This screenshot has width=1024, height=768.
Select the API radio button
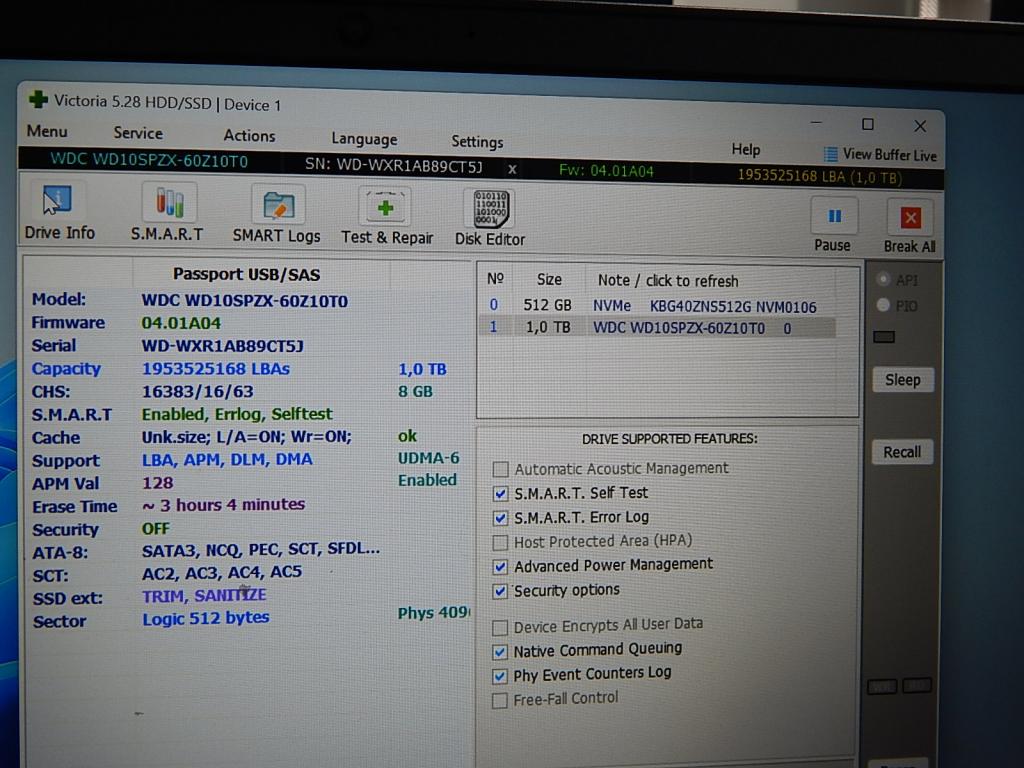884,280
